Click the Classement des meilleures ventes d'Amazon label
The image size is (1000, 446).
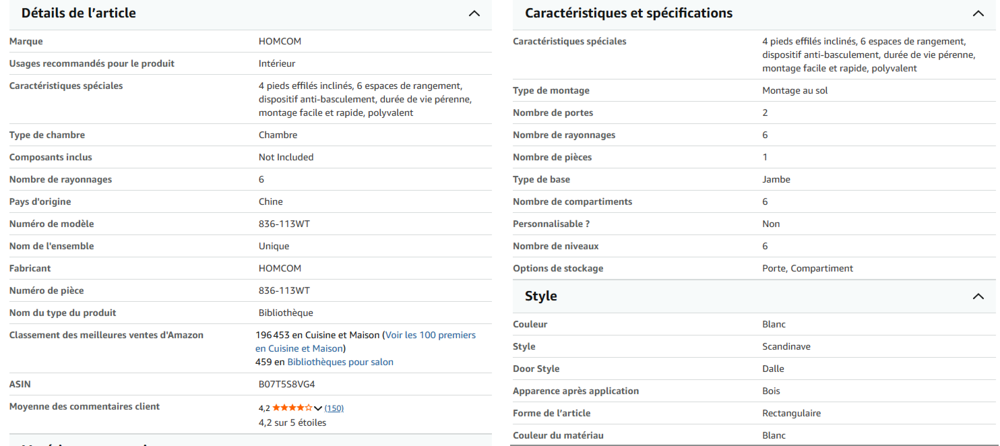(106, 335)
